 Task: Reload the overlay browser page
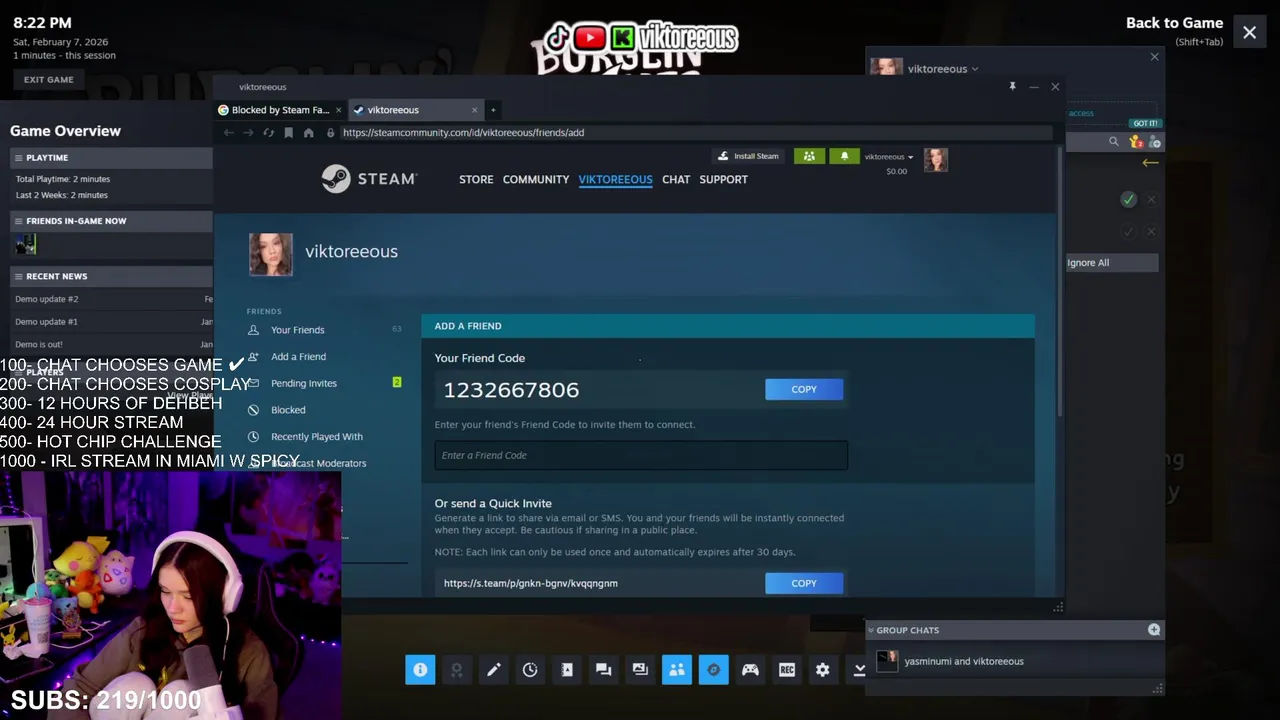click(x=268, y=132)
